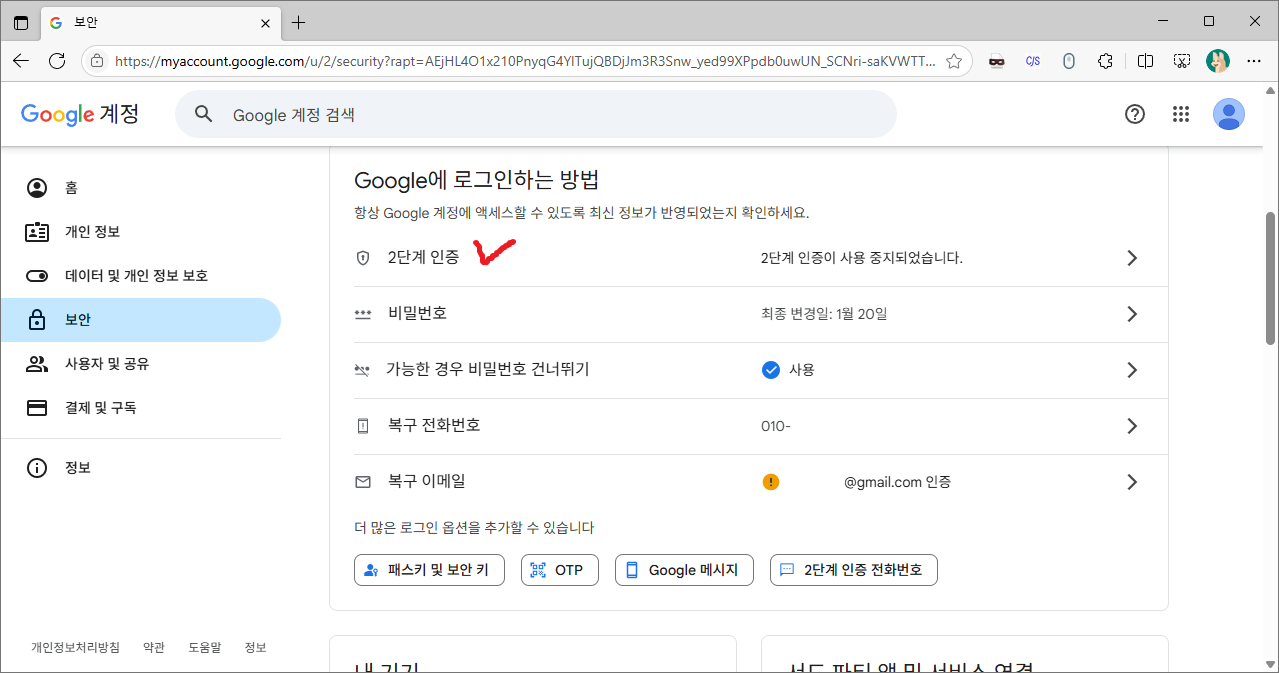The width and height of the screenshot is (1279, 673).
Task: Add 2단계 인증 전화번호 option
Action: click(x=853, y=570)
